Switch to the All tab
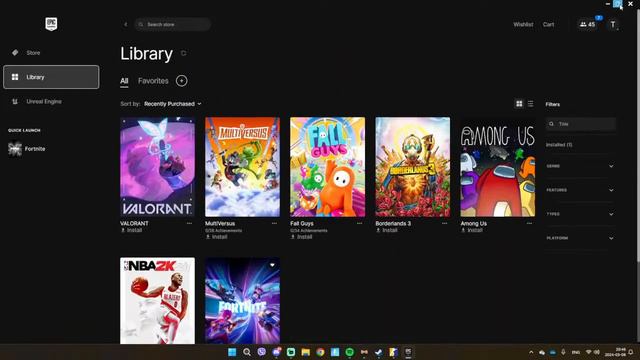The height and width of the screenshot is (360, 640). point(124,81)
